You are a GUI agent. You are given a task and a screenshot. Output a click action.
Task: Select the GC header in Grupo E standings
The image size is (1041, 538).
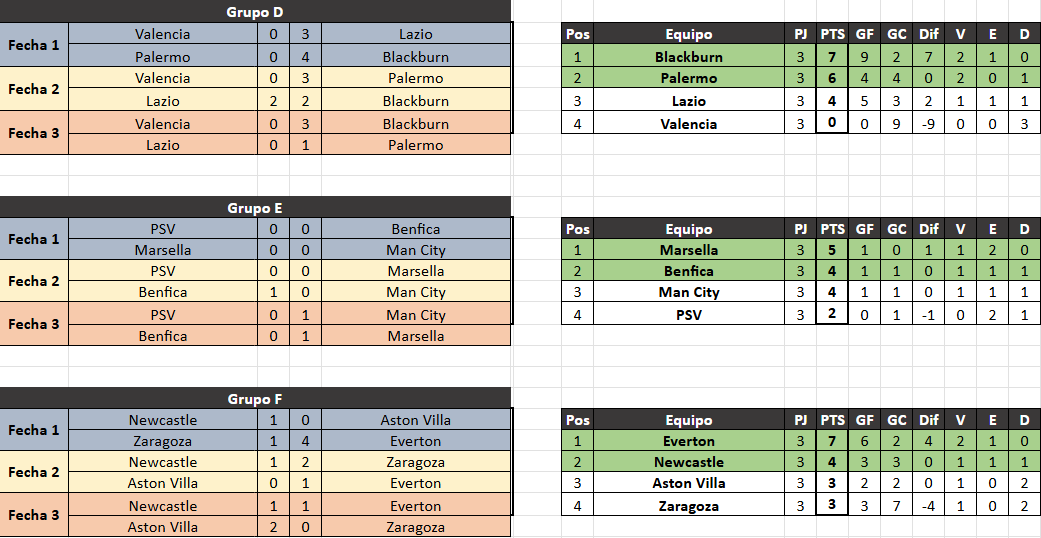(x=897, y=229)
